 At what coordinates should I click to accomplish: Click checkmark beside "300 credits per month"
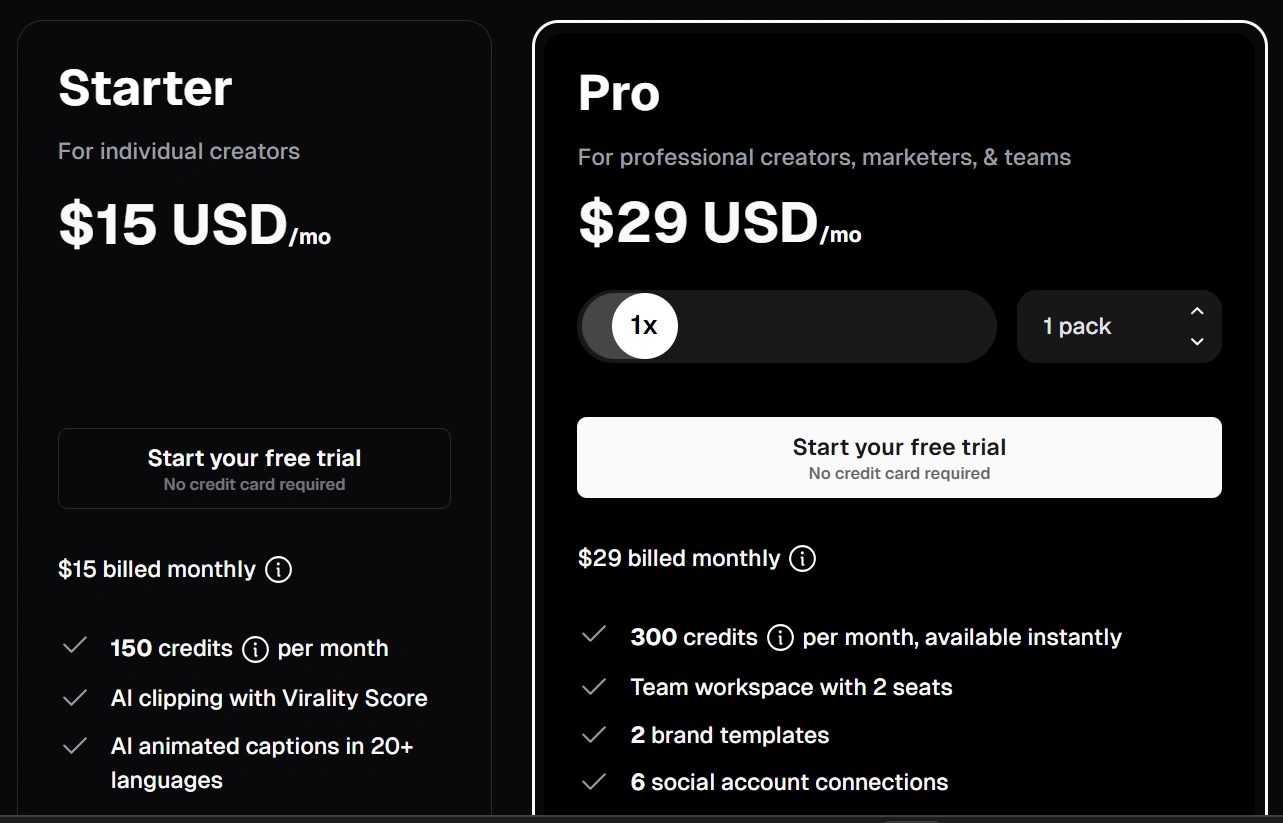pos(594,636)
